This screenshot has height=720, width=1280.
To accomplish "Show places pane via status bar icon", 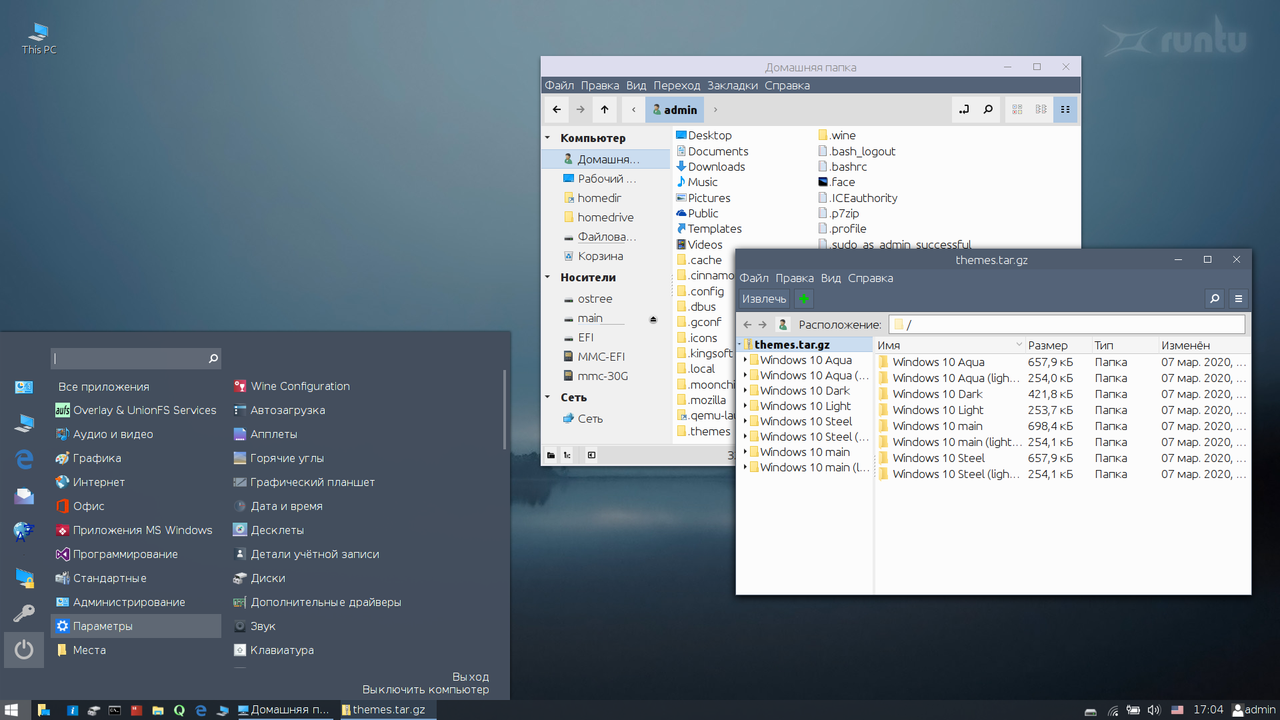I will [x=551, y=455].
